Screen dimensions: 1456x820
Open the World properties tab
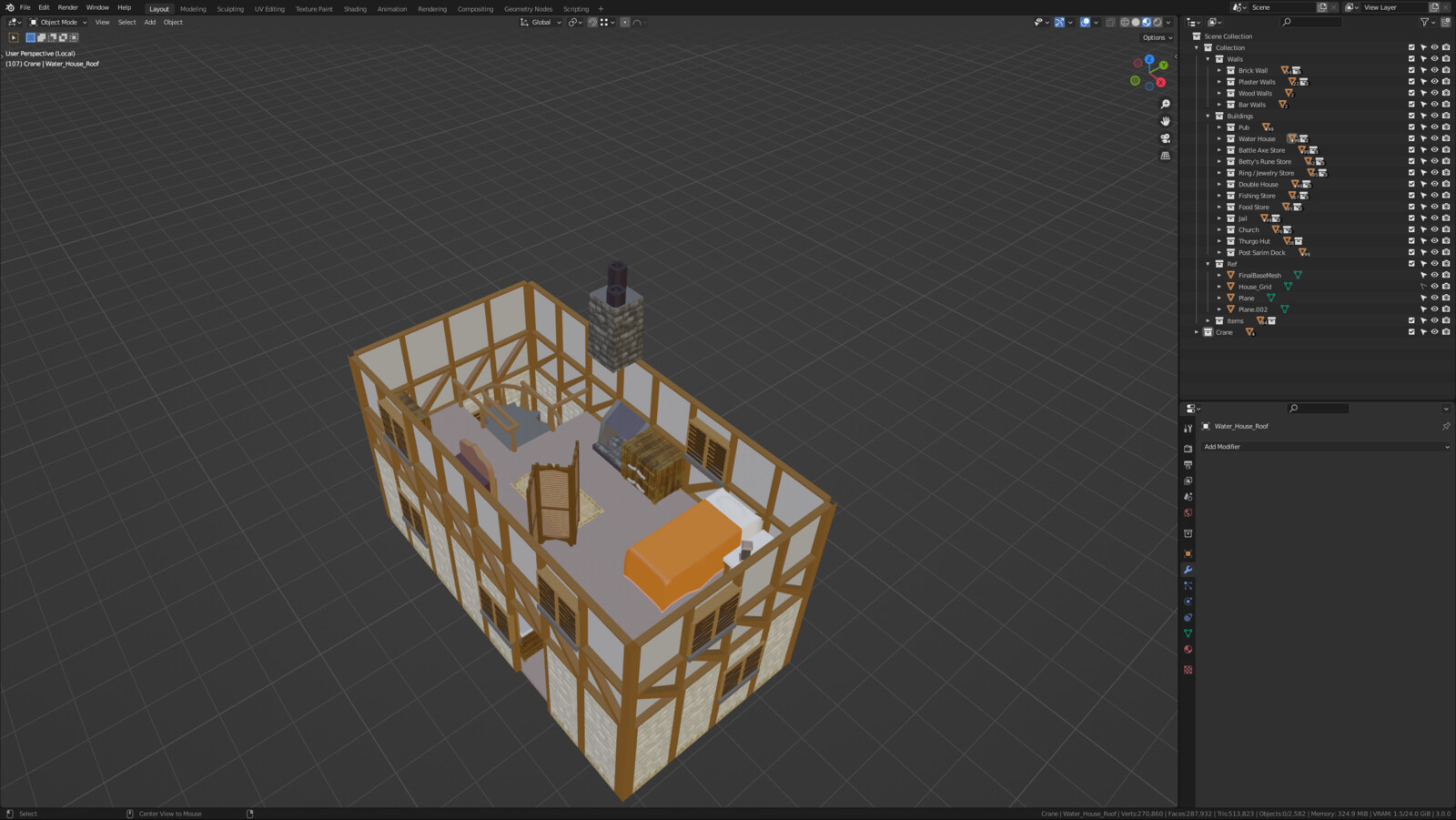[x=1188, y=512]
